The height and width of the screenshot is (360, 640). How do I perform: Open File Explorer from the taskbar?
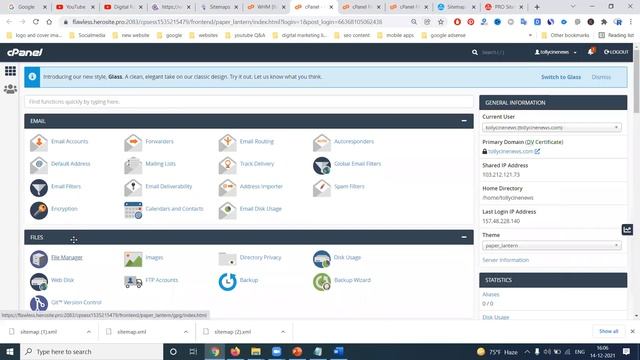click(256, 351)
